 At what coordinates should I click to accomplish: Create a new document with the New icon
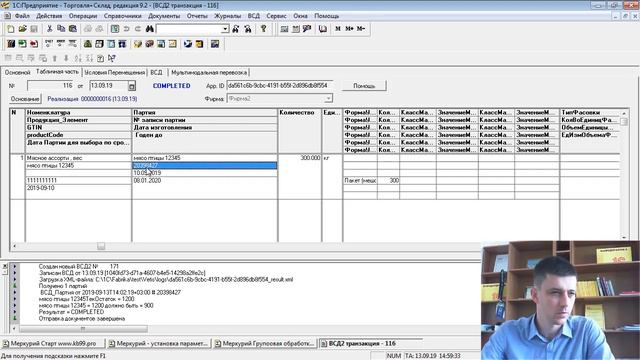click(11, 29)
